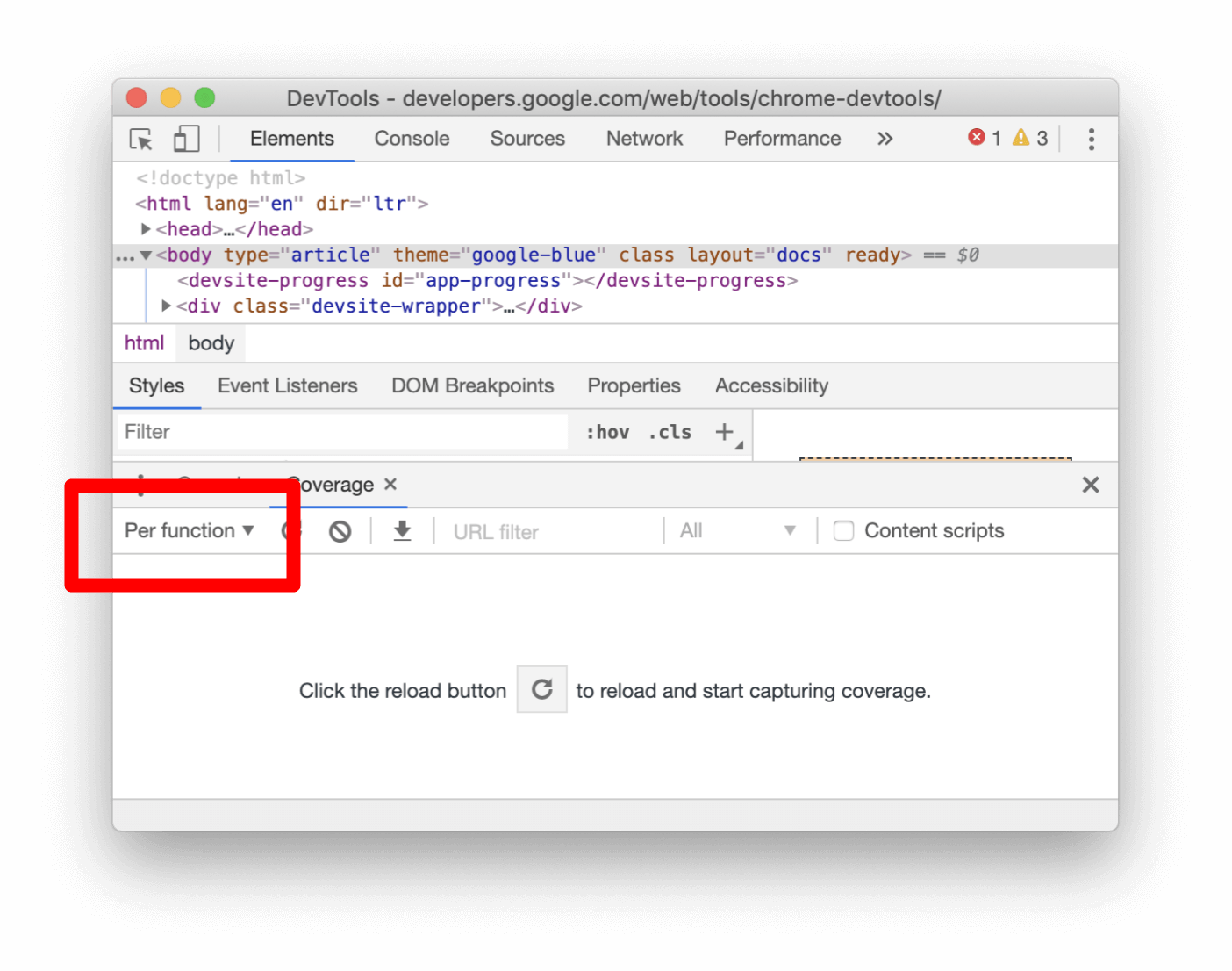Export coverage results via download icon

coord(402,530)
